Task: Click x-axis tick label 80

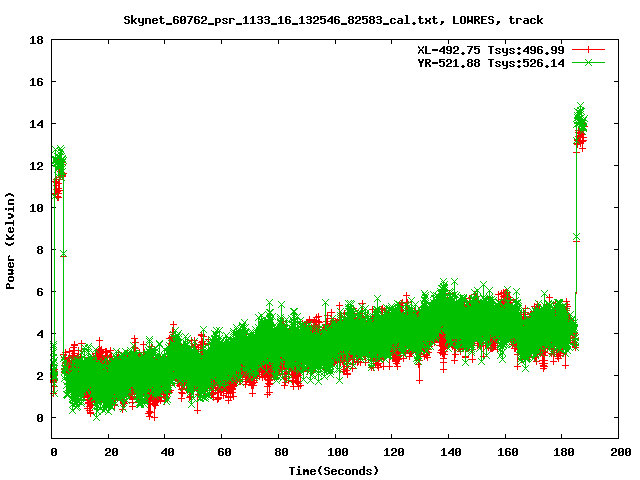Action: [281, 452]
